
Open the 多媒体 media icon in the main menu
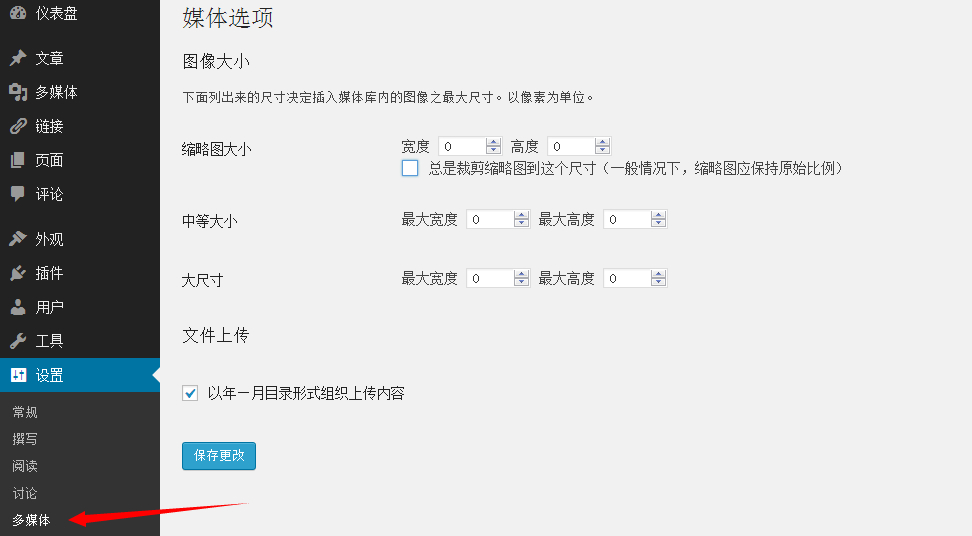coord(18,92)
